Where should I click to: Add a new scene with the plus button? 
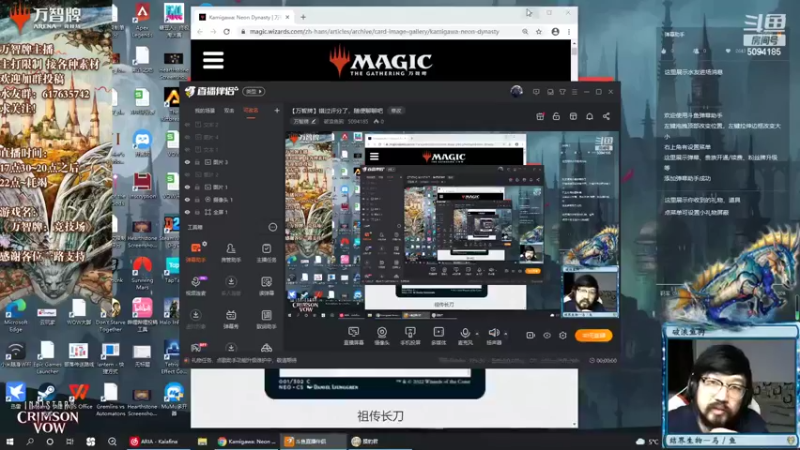(277, 110)
